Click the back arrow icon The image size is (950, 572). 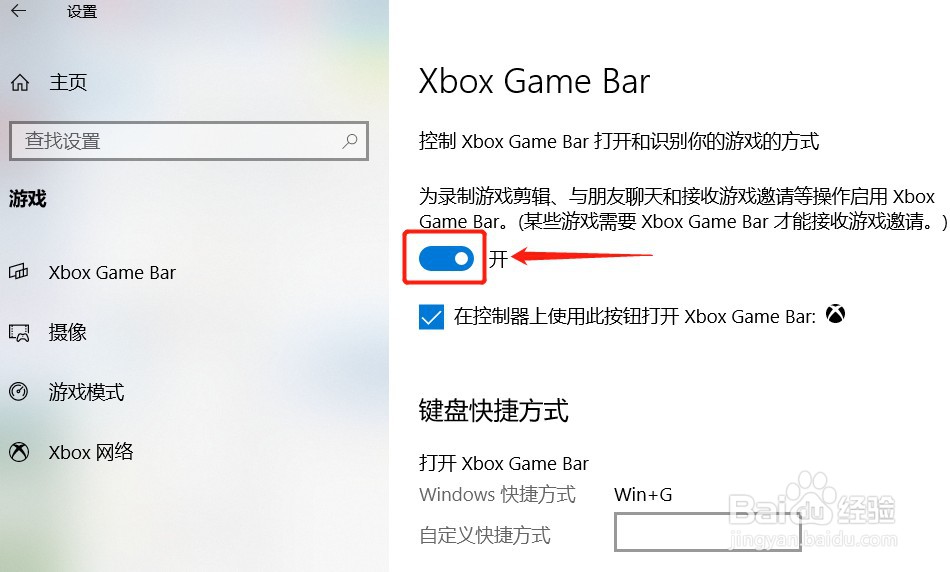coord(19,10)
